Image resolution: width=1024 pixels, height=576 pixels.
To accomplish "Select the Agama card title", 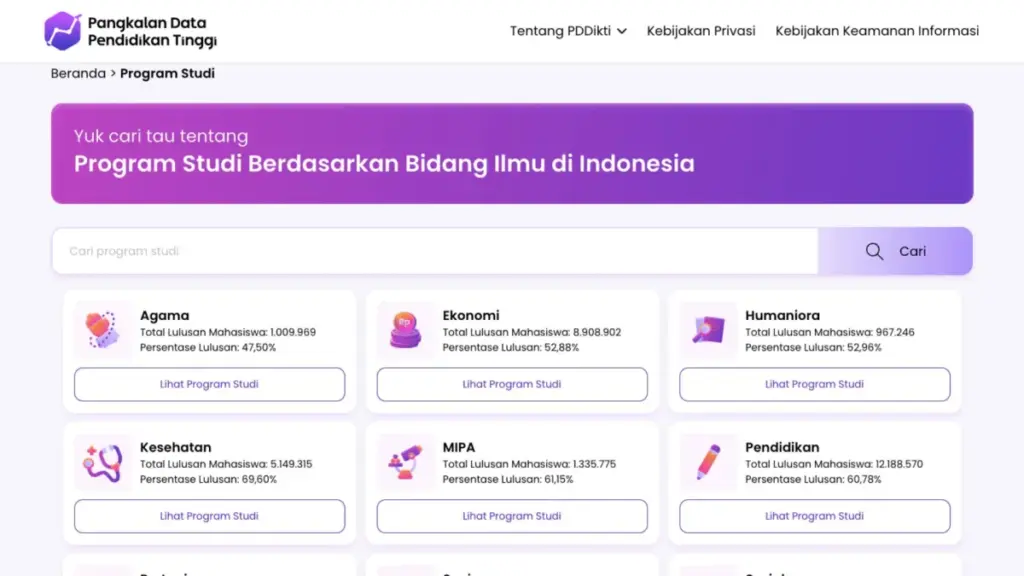I will pos(165,315).
